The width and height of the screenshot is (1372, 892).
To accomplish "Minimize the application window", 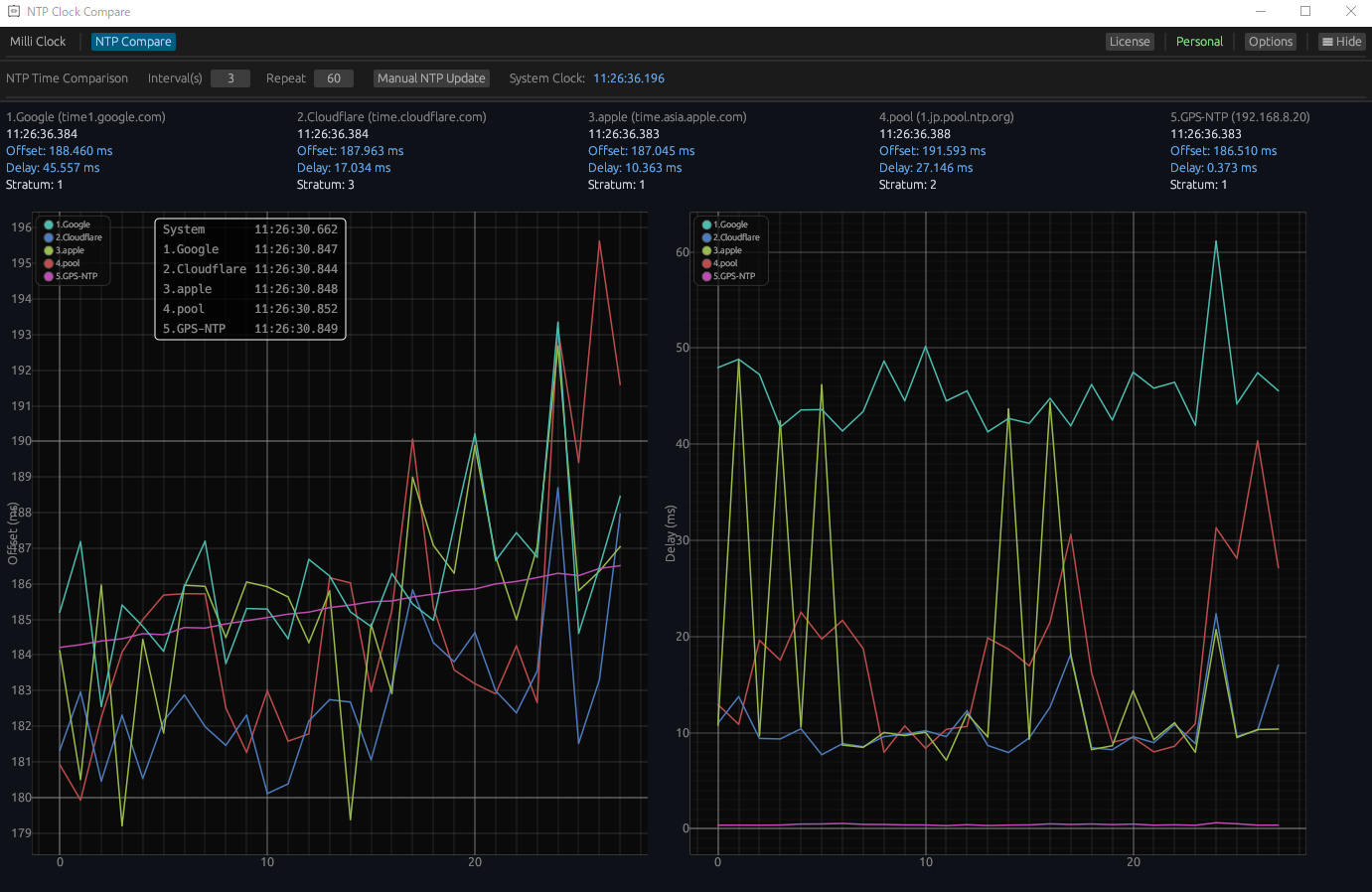I will coord(1260,12).
